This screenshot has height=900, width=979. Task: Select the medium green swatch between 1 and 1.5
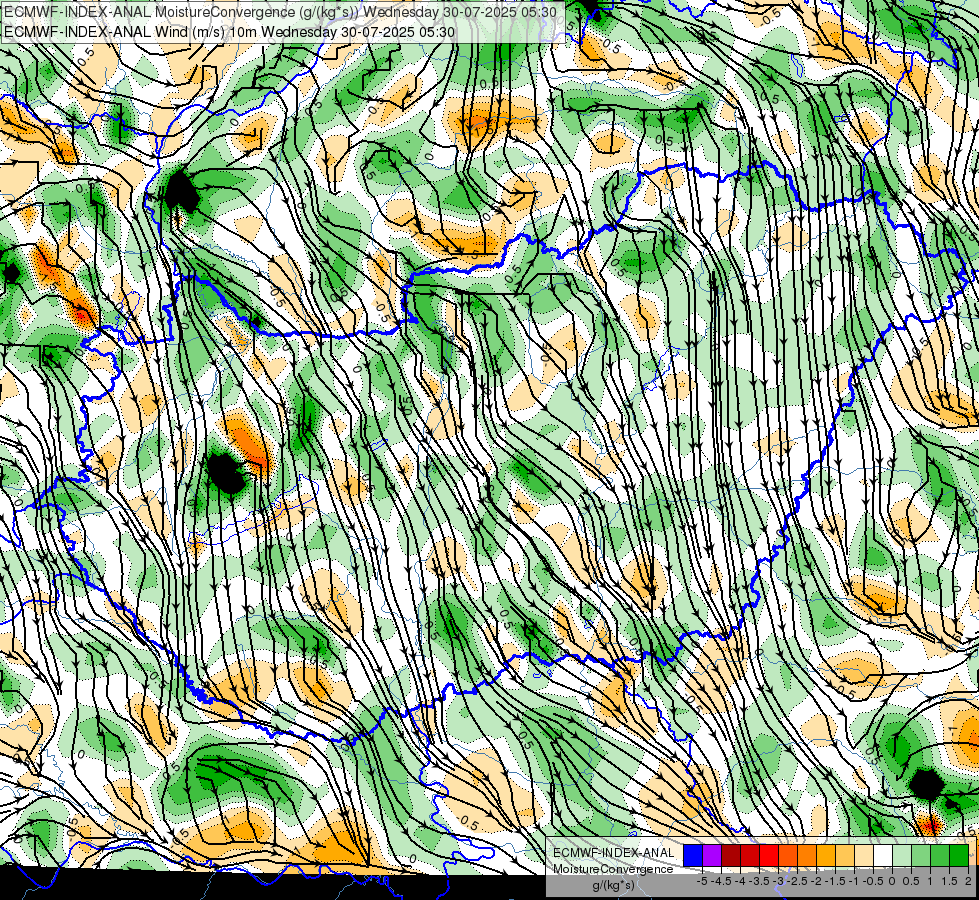pyautogui.click(x=940, y=856)
